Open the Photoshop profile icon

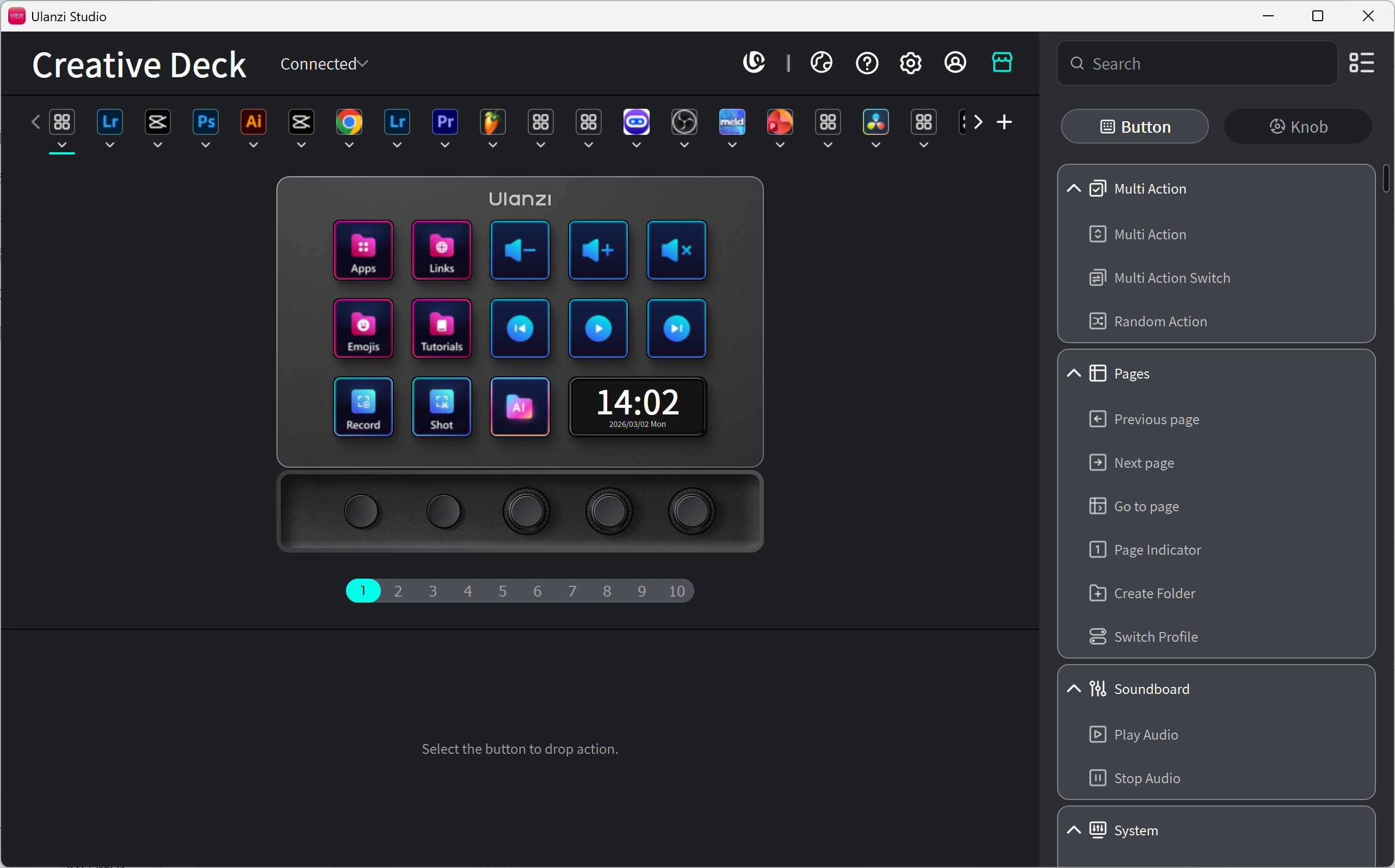(206, 122)
